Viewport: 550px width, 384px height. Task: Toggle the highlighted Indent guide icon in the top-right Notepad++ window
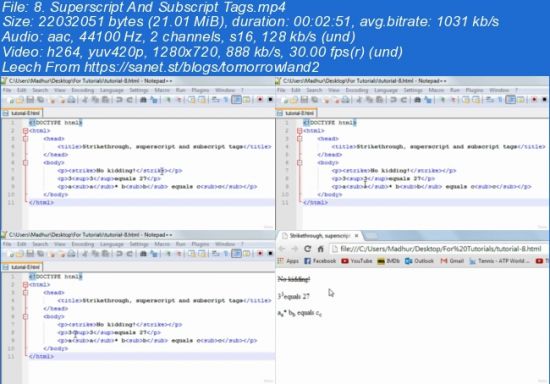511,100
